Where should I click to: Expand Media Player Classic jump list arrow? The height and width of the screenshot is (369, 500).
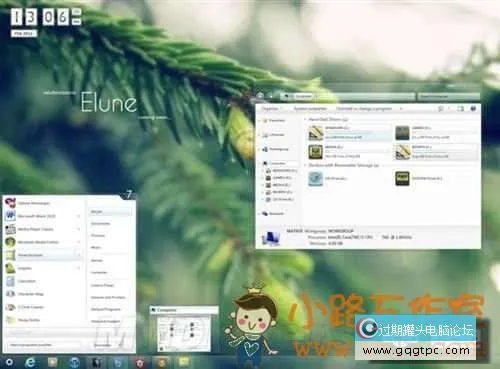coord(79,229)
